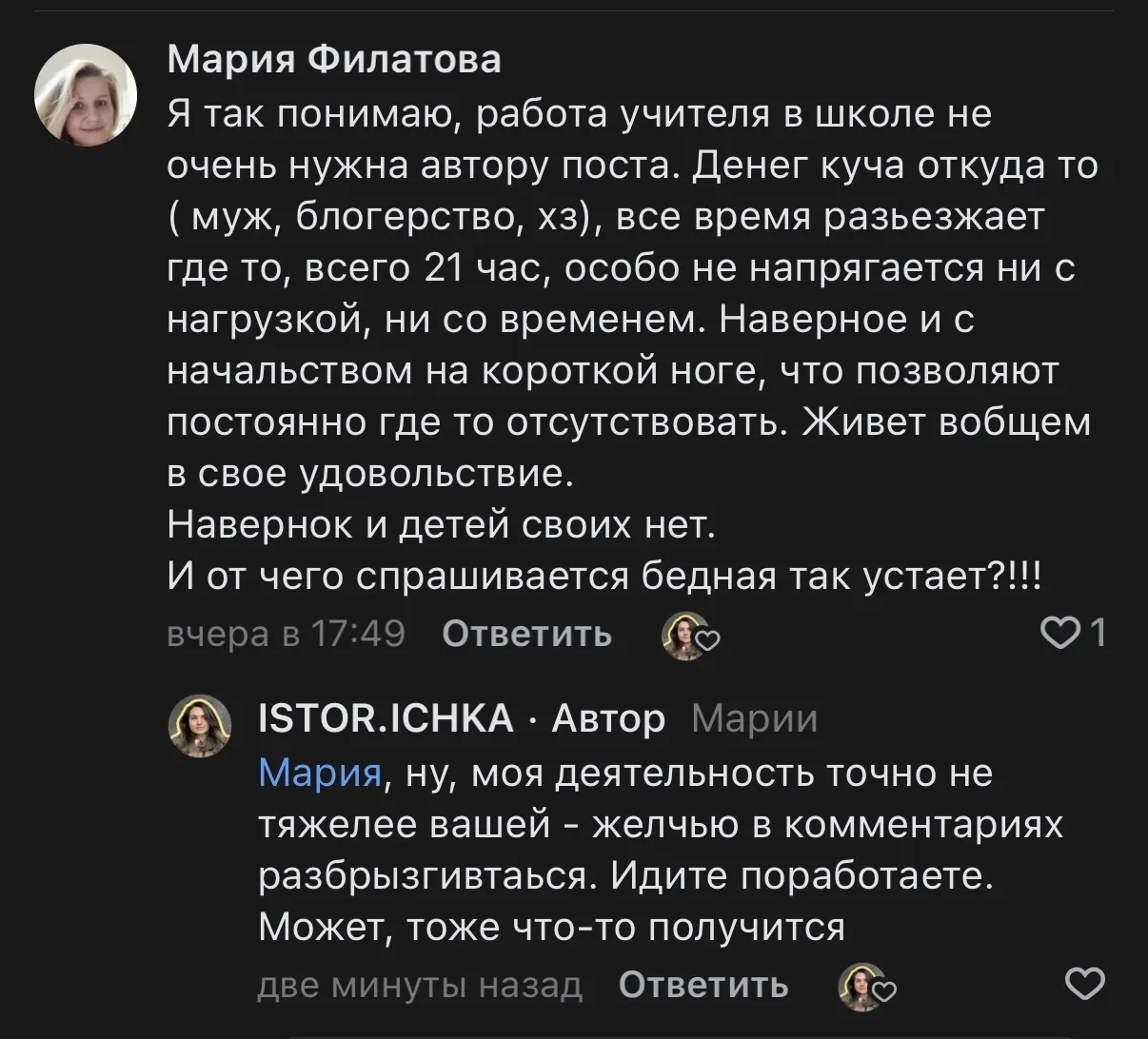Click the line "Может, тоже что-то получится"

[x=552, y=926]
